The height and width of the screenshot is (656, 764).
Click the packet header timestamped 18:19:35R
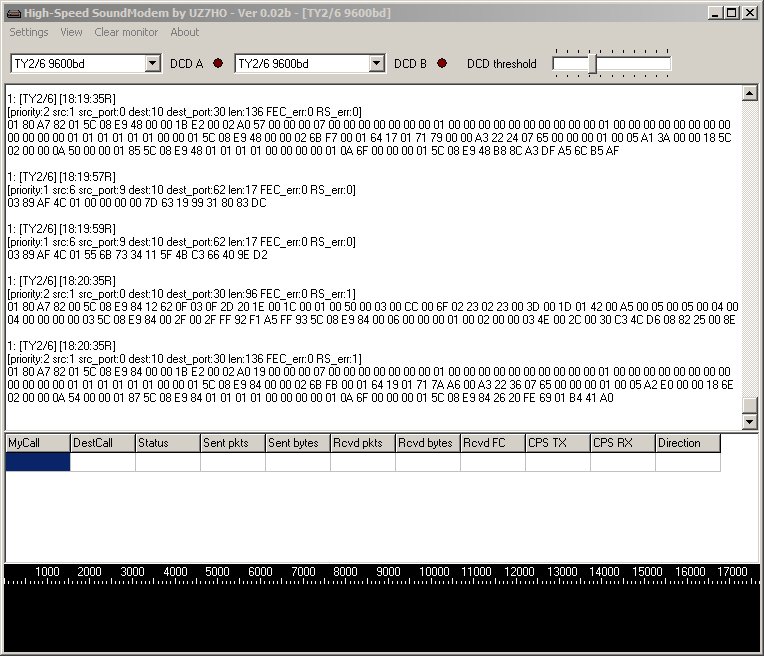(x=61, y=99)
